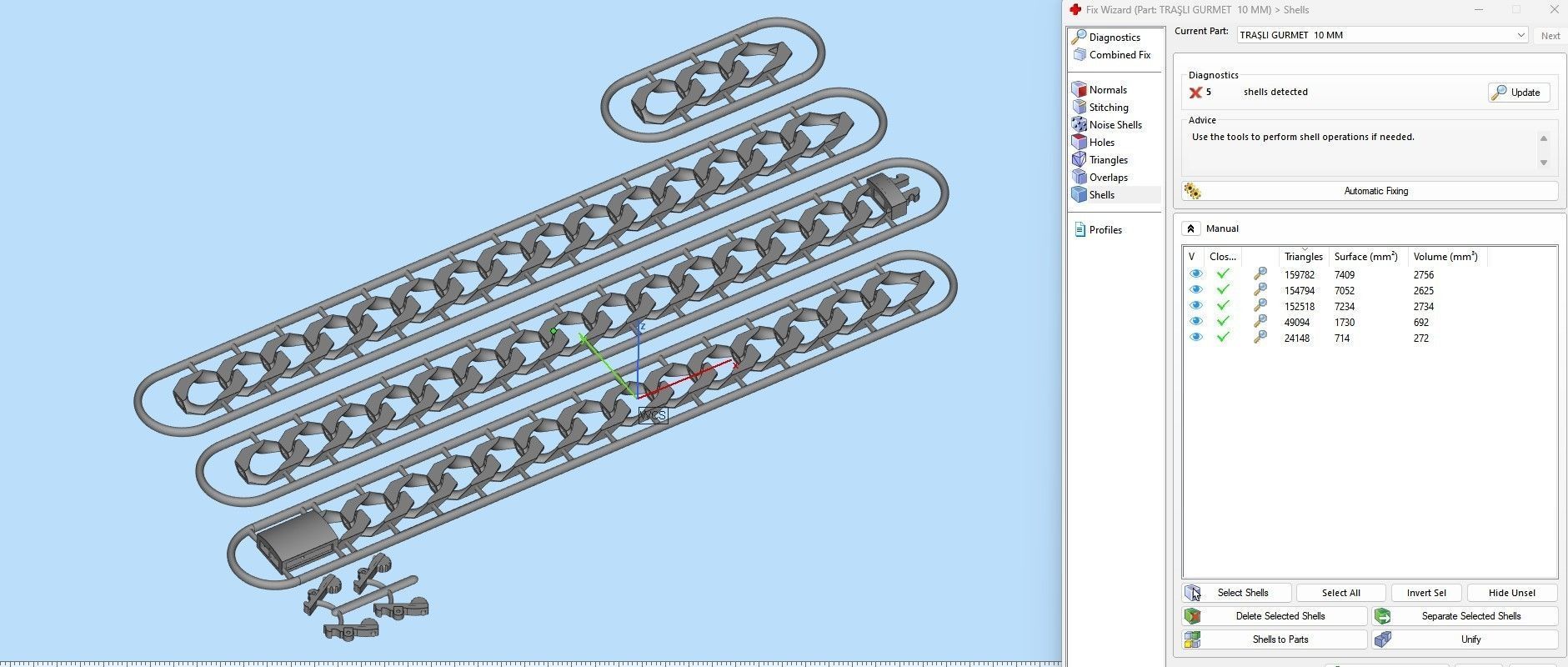Click the Select All button

click(x=1340, y=593)
